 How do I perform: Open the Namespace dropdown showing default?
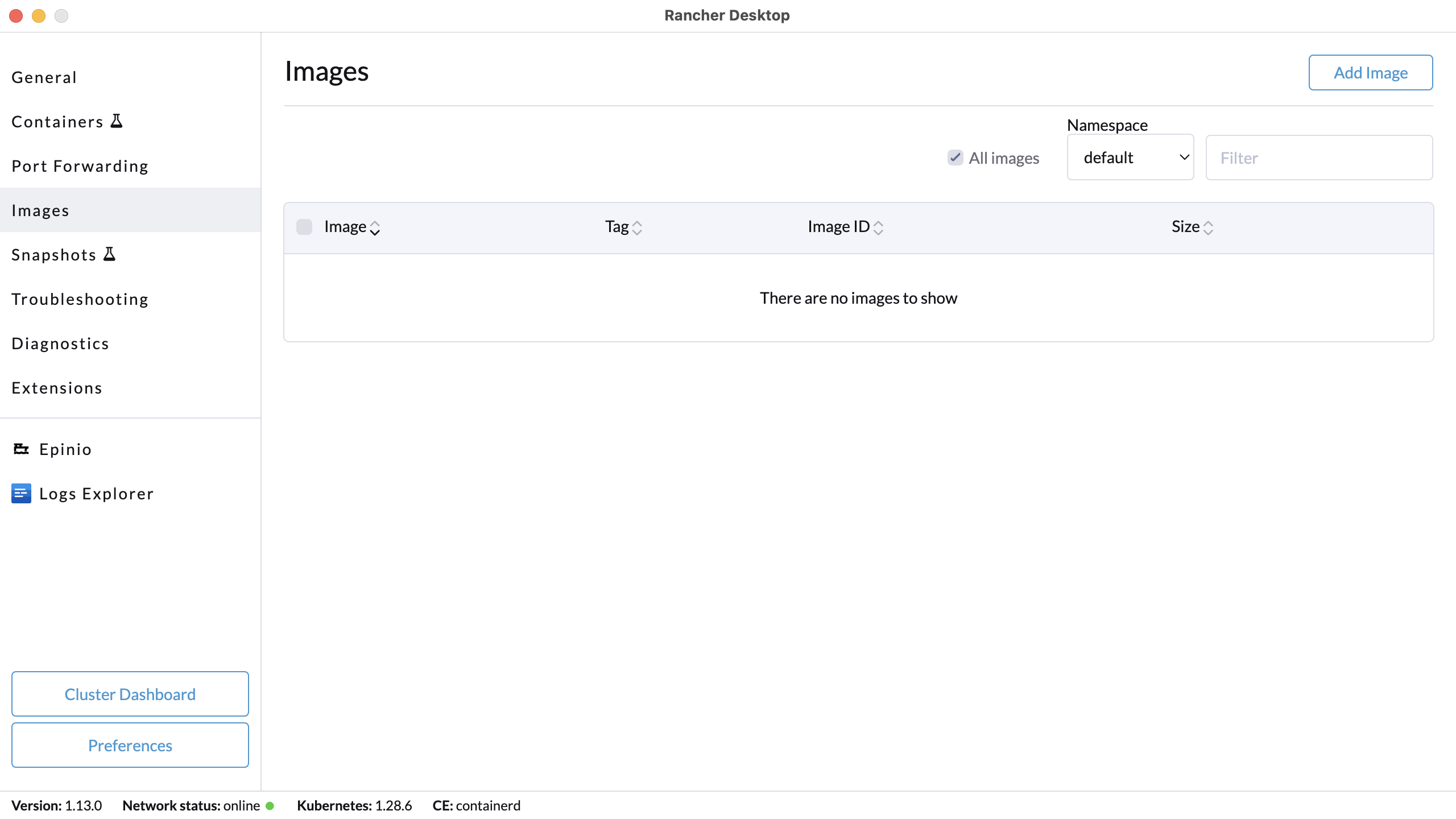click(x=1130, y=158)
